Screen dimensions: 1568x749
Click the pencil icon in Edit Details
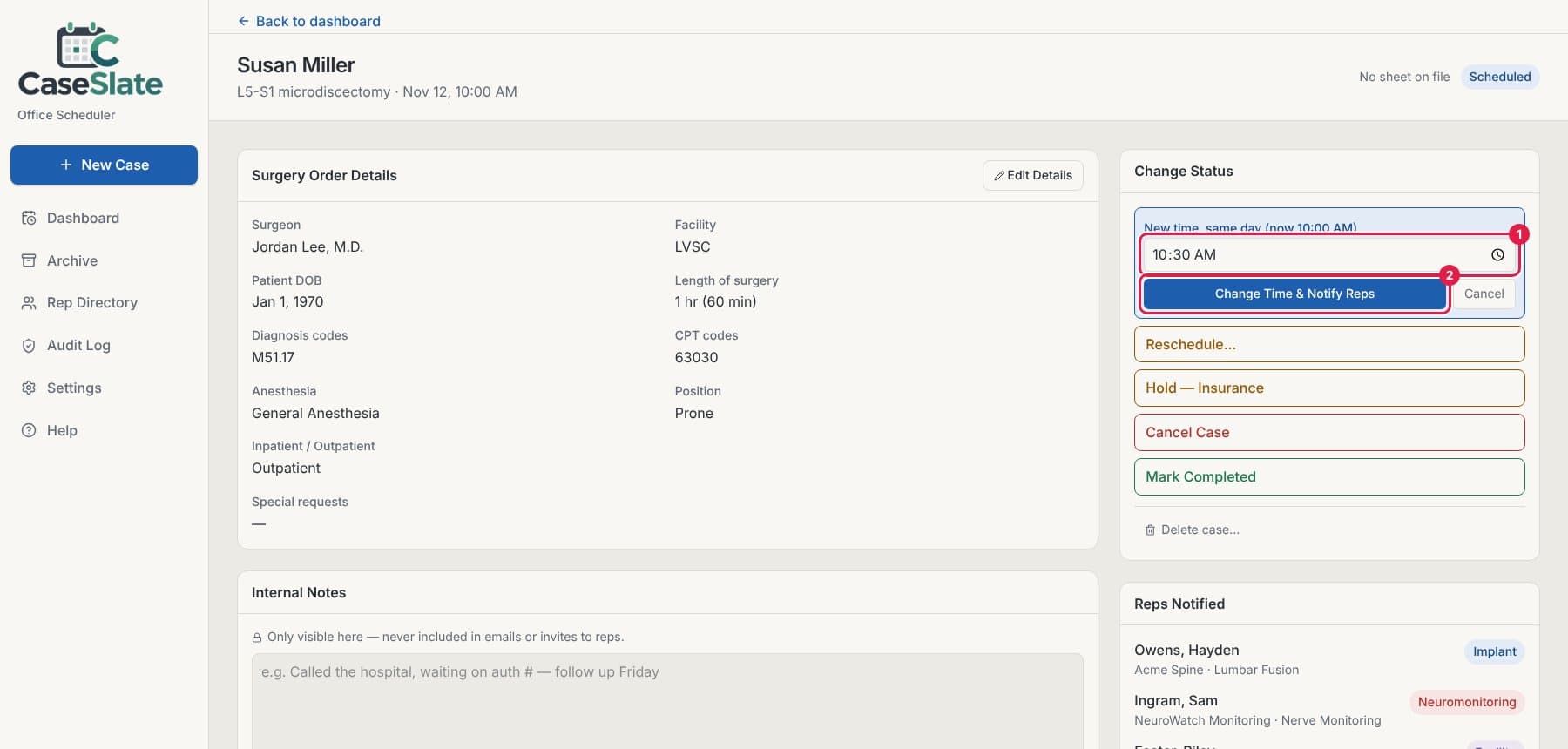(x=999, y=176)
